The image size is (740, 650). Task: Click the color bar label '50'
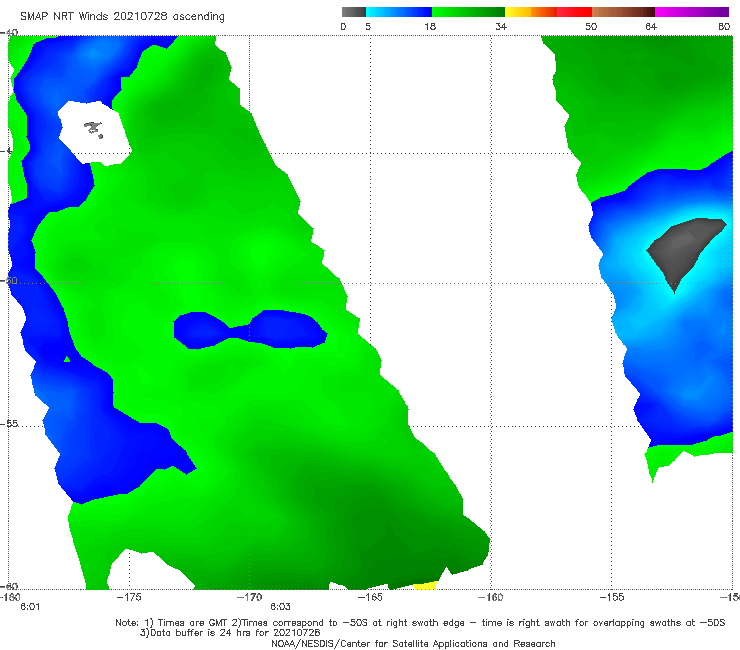[591, 27]
